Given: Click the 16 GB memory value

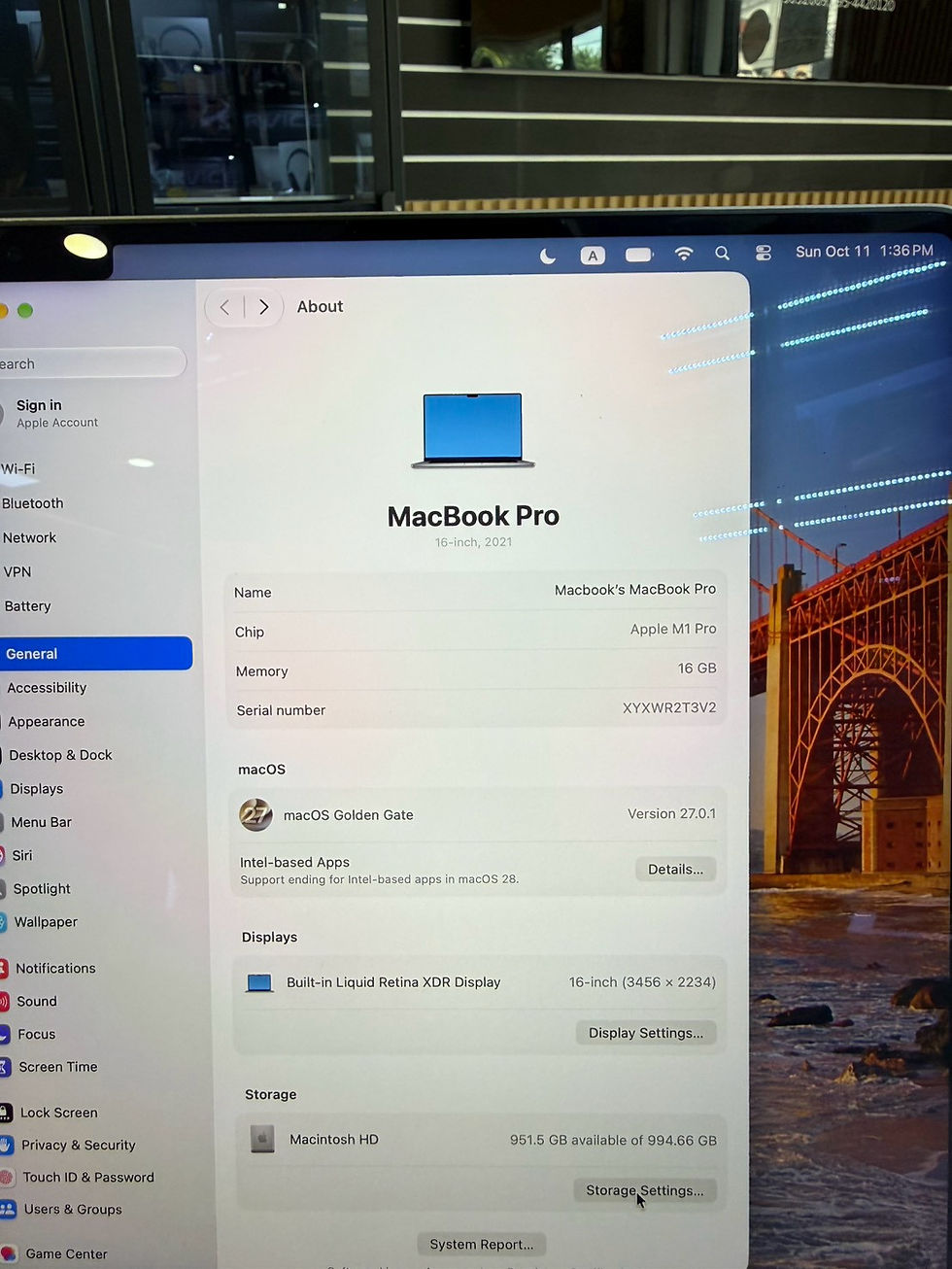Looking at the screenshot, I should click(x=697, y=669).
